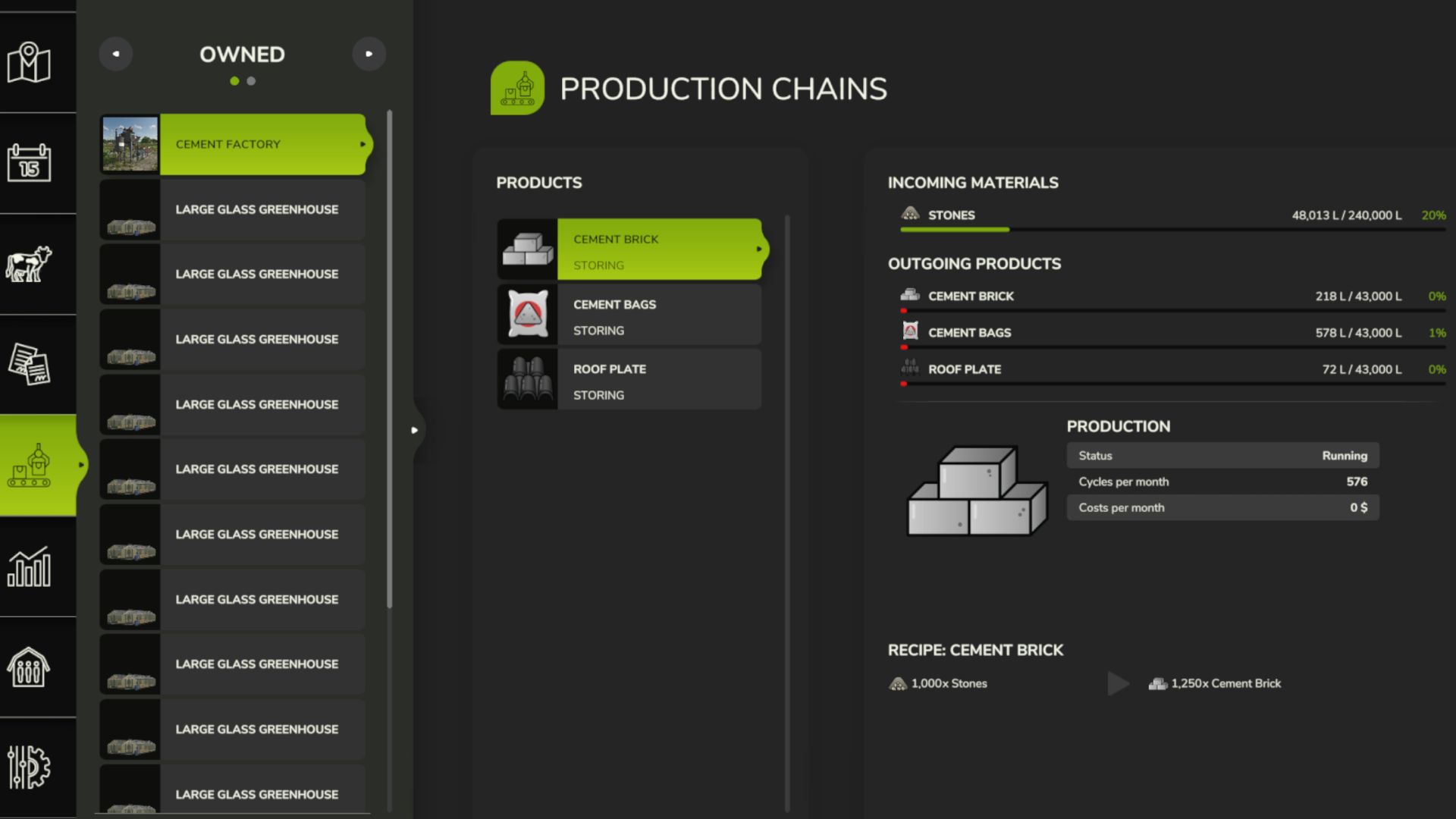Select the second page indicator dot
The width and height of the screenshot is (1456, 819).
tap(251, 81)
